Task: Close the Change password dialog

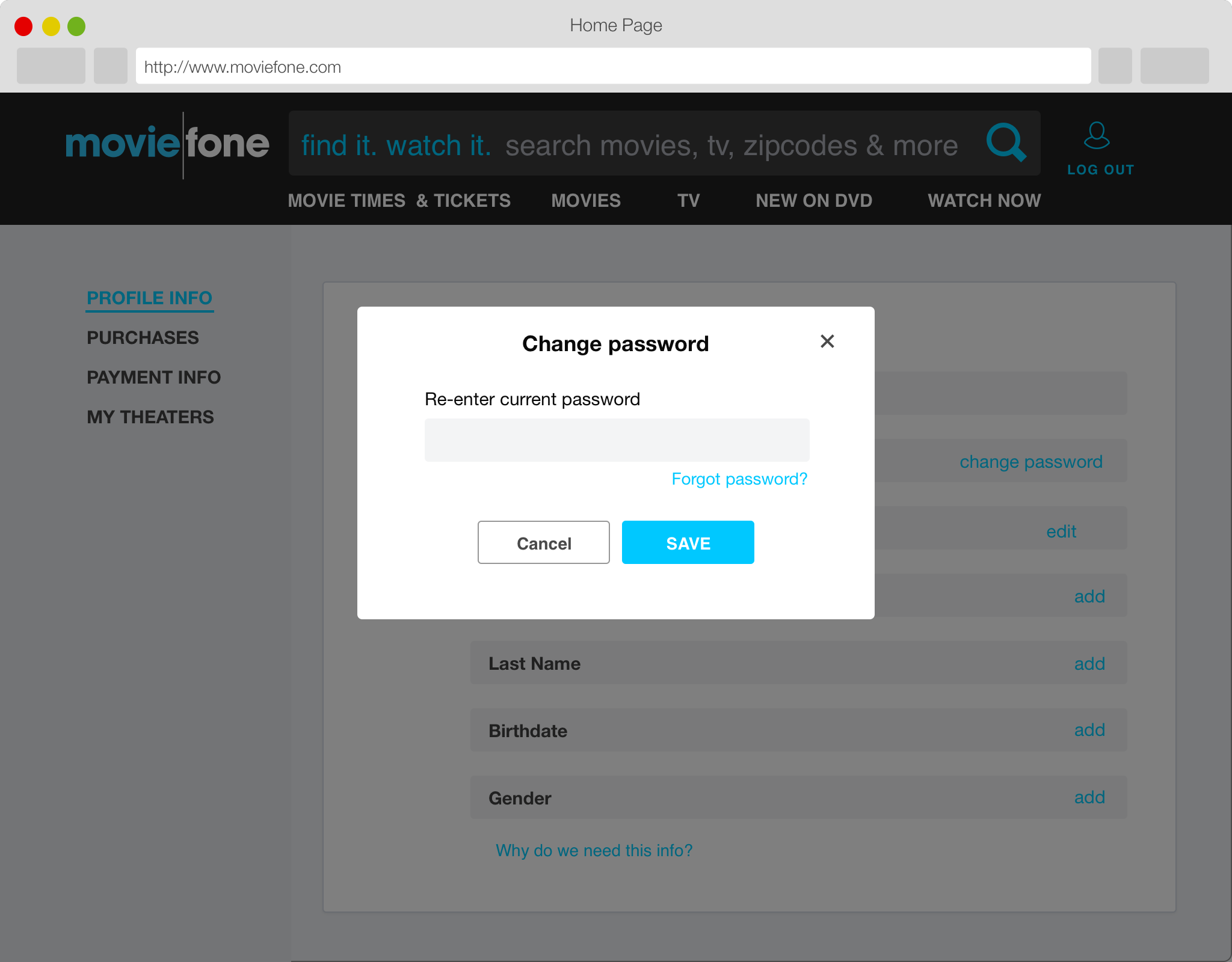Action: coord(827,342)
